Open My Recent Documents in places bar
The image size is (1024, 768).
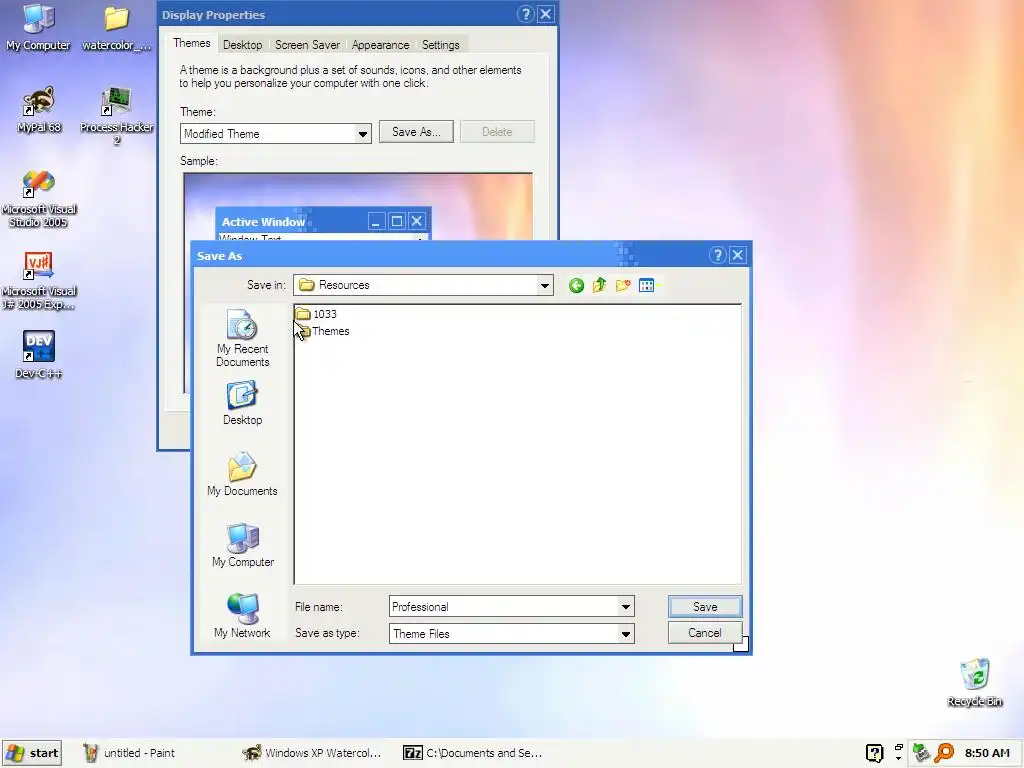[242, 338]
